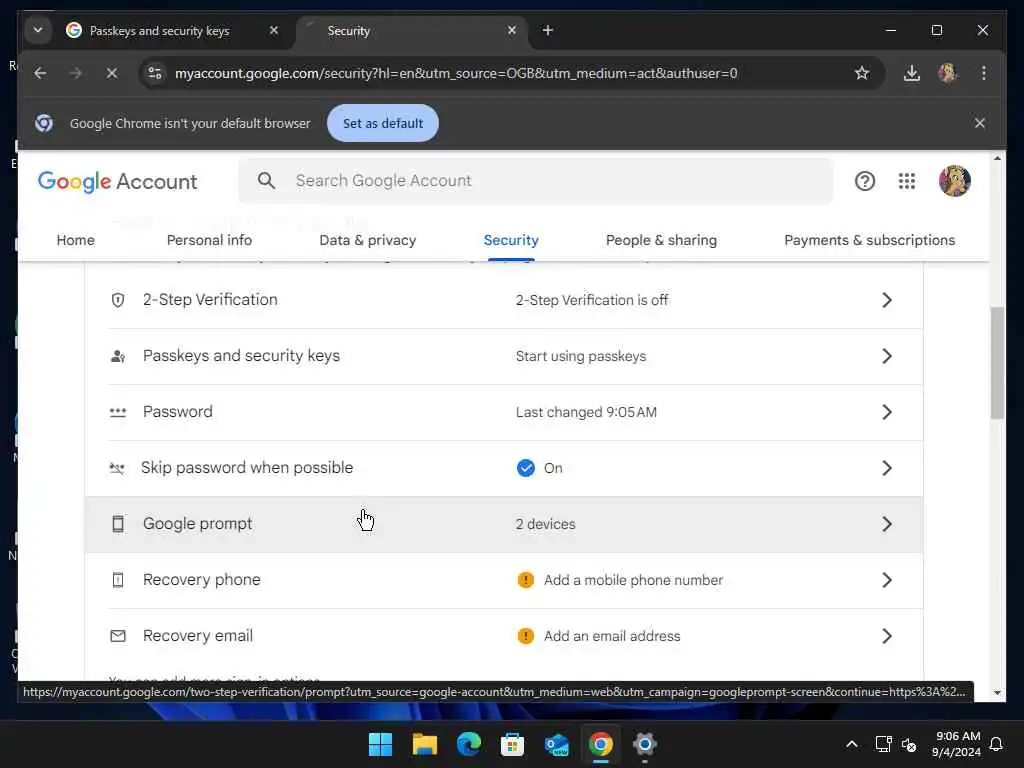Open Outlook from the taskbar
Image resolution: width=1024 pixels, height=768 pixels.
click(x=556, y=744)
